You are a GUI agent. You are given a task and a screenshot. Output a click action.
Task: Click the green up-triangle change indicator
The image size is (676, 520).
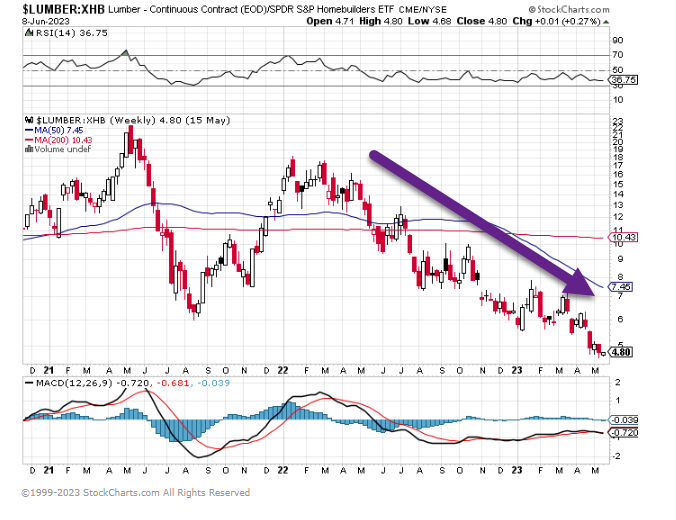pos(606,22)
